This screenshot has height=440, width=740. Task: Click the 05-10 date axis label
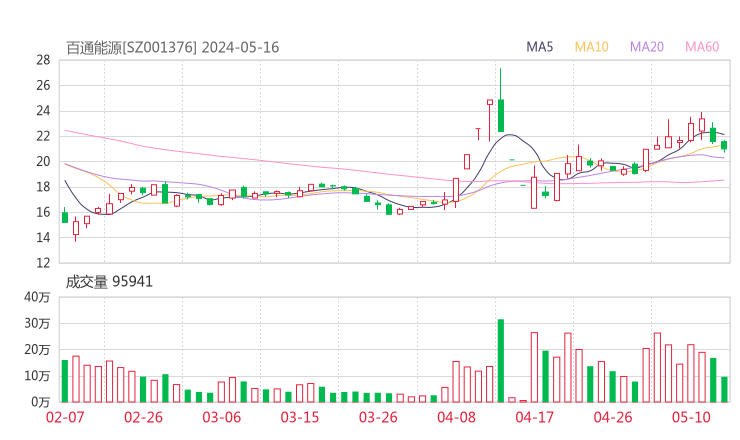[x=691, y=417]
